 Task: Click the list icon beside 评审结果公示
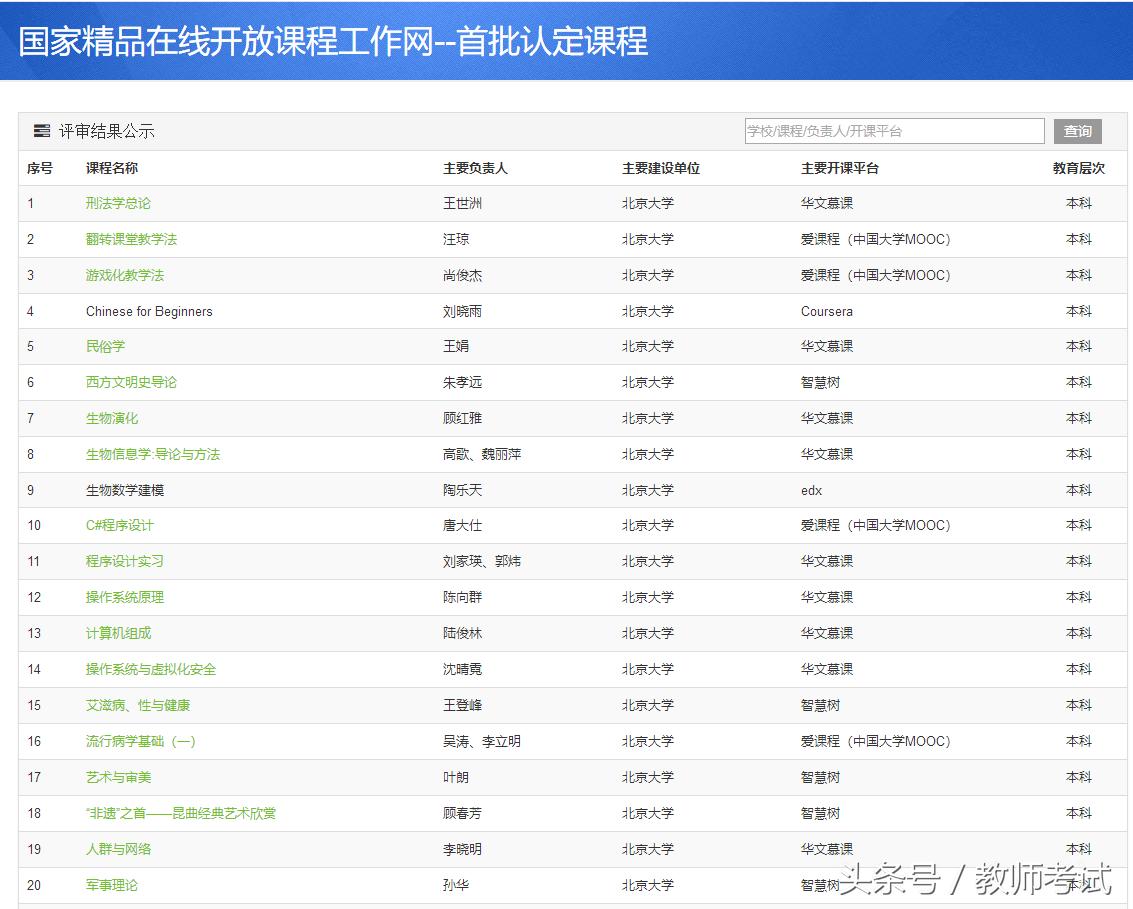point(41,130)
